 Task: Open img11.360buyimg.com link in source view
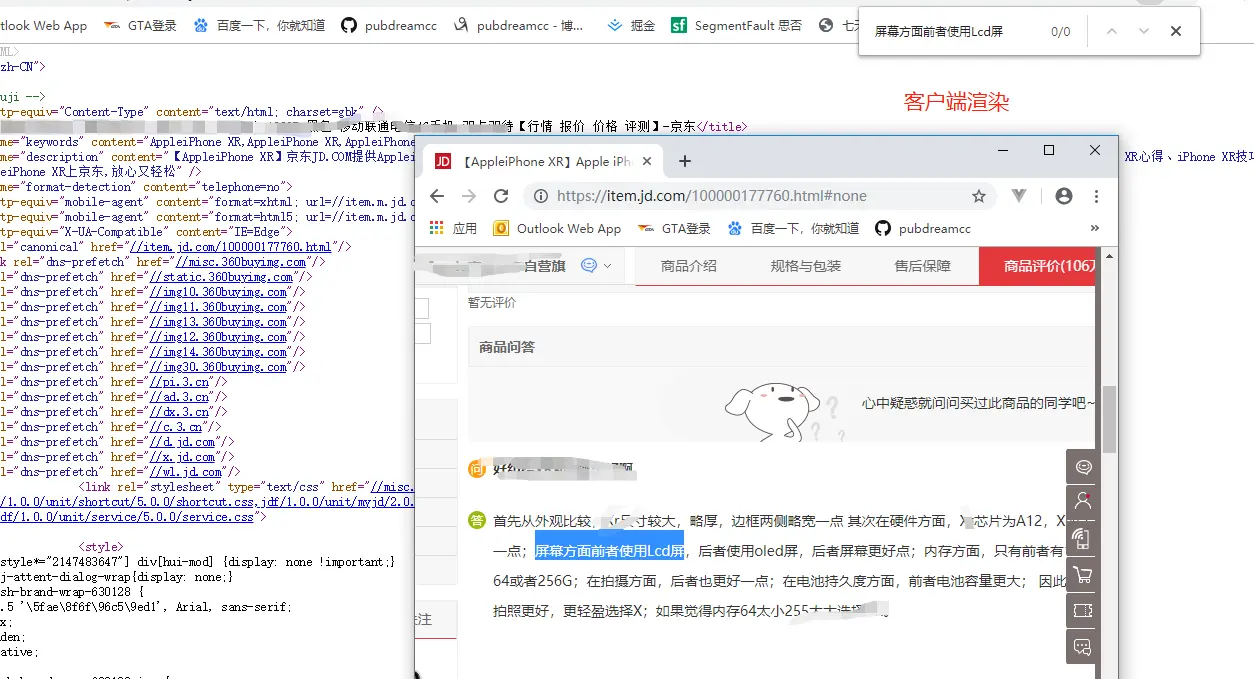217,307
